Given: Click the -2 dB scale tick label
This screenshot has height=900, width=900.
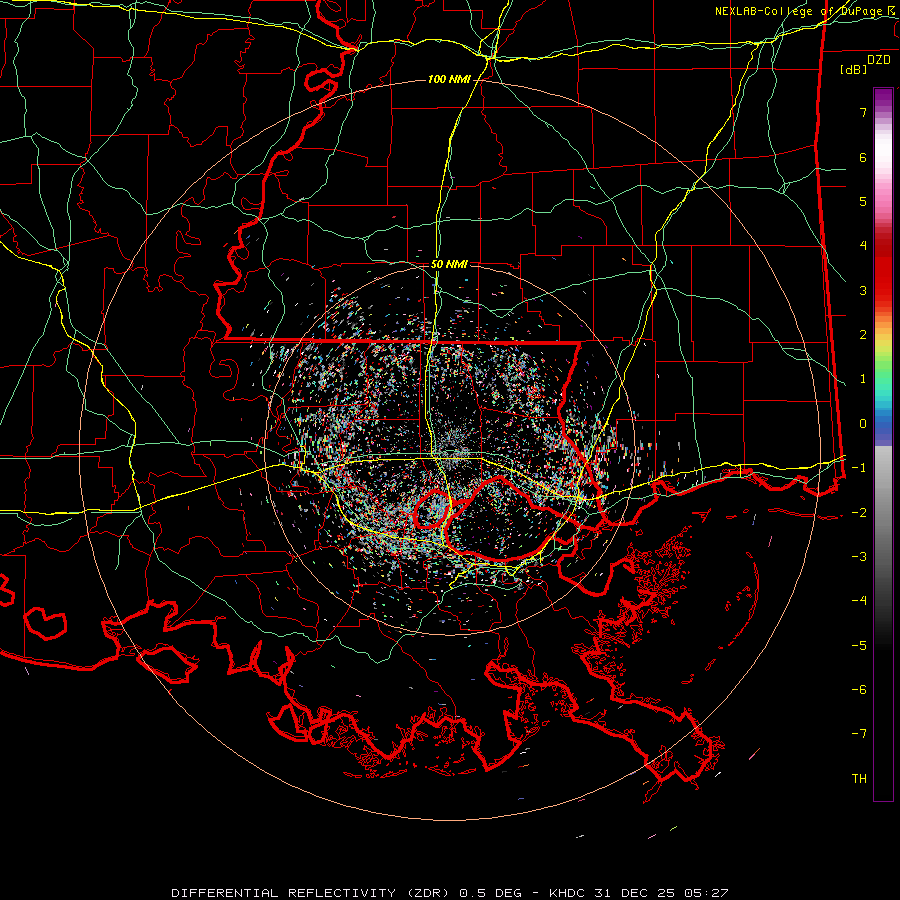Looking at the screenshot, I should click(x=859, y=513).
